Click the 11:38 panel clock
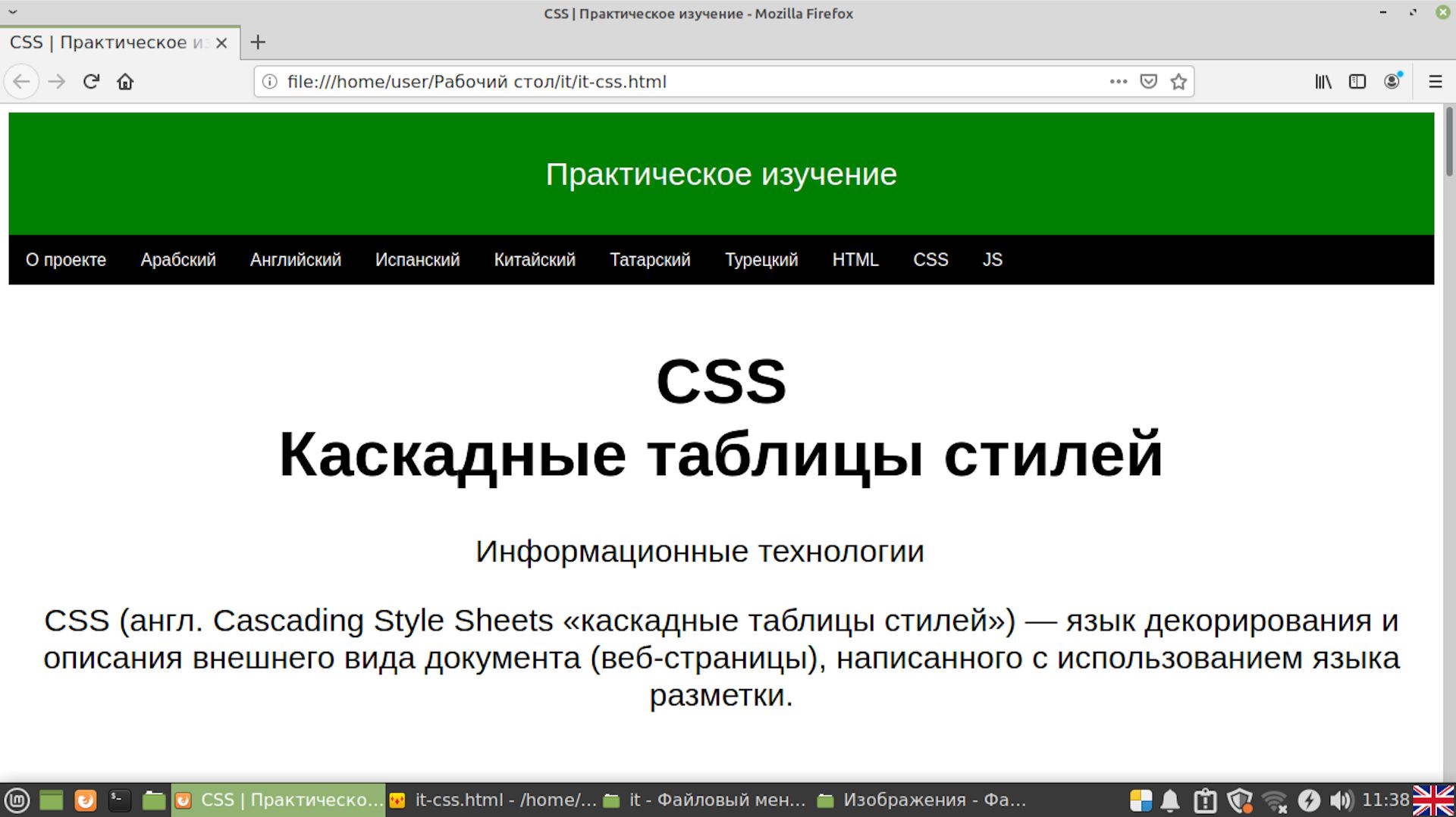This screenshot has width=1456, height=817. tap(1385, 800)
